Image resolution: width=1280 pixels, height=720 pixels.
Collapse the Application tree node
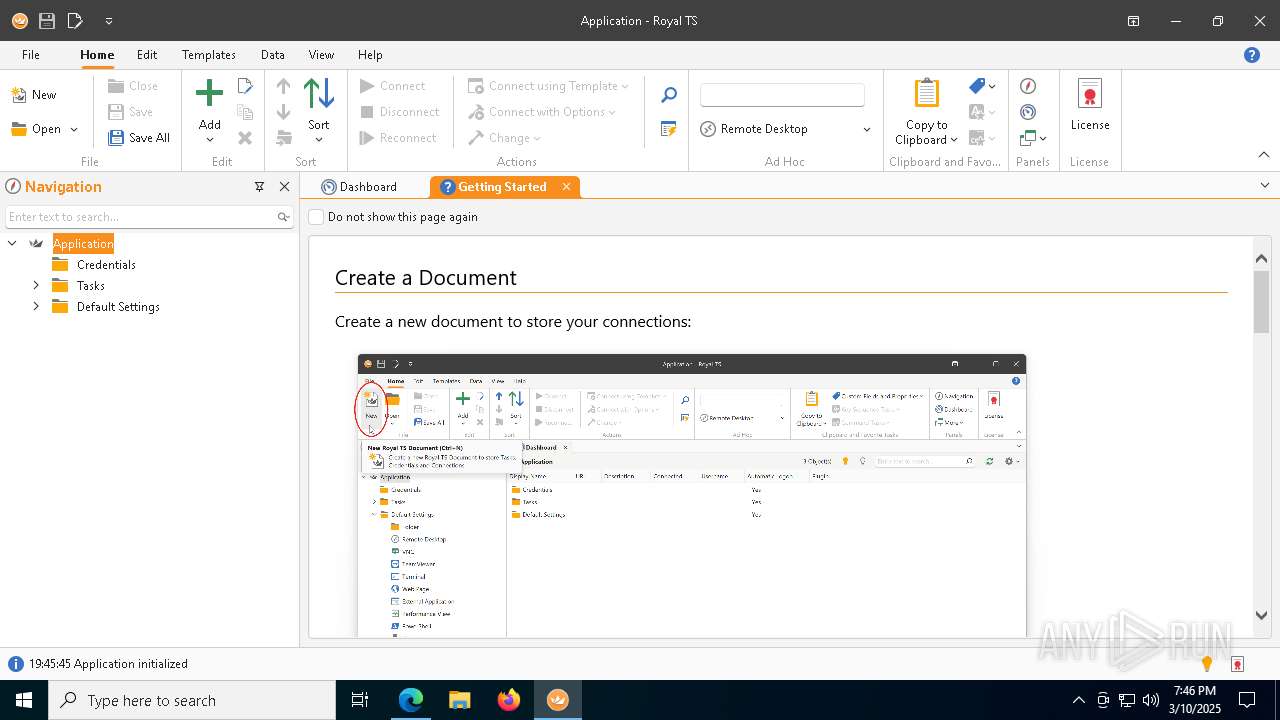(x=12, y=244)
